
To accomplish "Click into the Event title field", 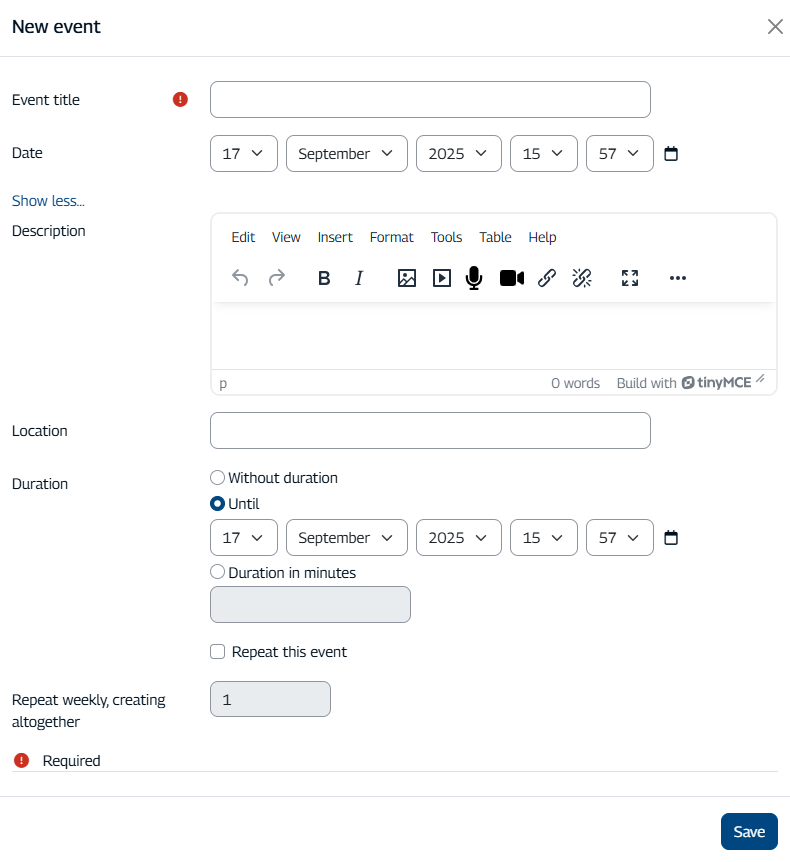I will (x=430, y=100).
